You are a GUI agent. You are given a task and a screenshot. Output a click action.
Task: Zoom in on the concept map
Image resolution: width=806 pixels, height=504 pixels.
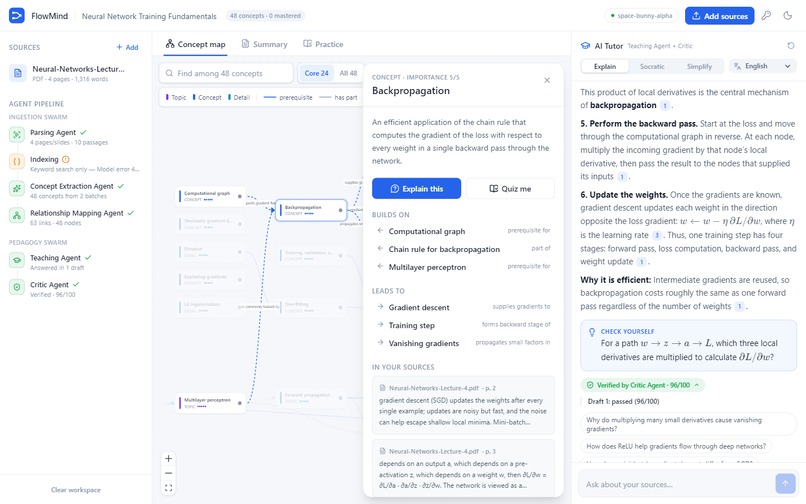168,458
